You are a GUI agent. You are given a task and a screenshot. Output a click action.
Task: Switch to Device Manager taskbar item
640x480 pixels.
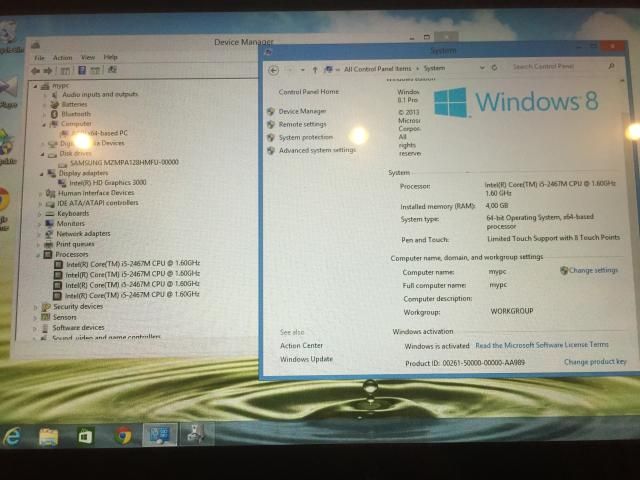tap(196, 434)
